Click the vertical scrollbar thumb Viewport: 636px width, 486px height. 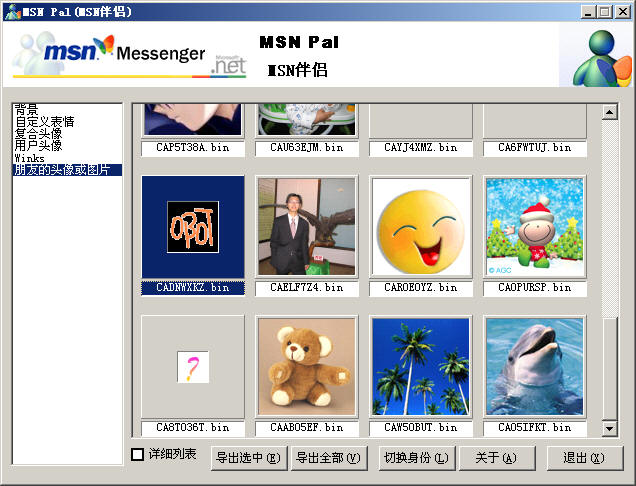coord(610,368)
